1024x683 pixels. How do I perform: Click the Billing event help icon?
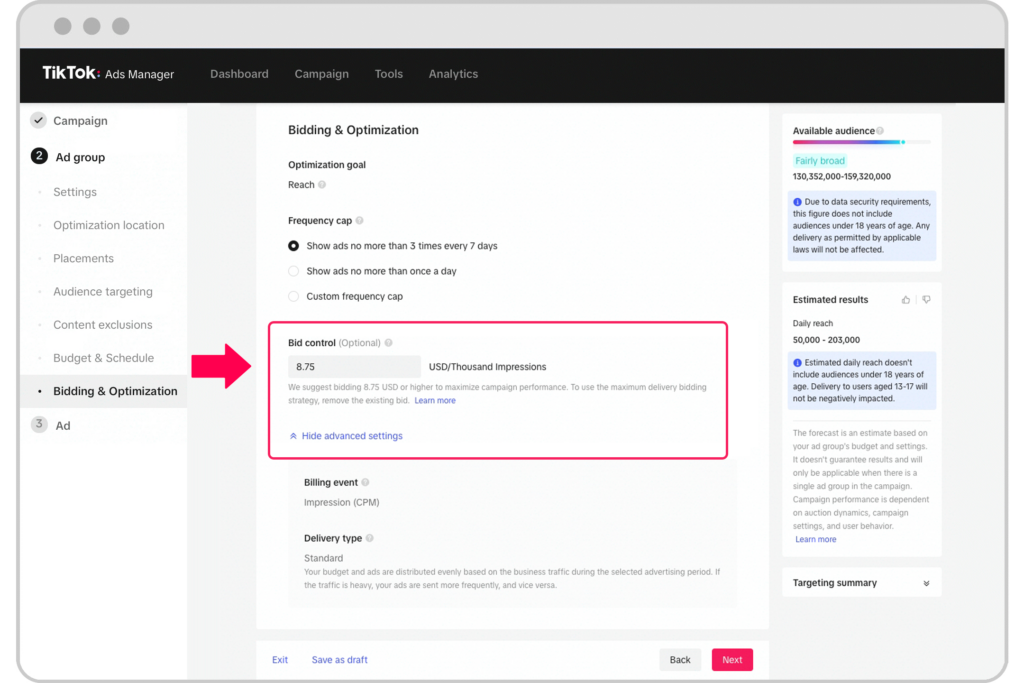pyautogui.click(x=365, y=482)
